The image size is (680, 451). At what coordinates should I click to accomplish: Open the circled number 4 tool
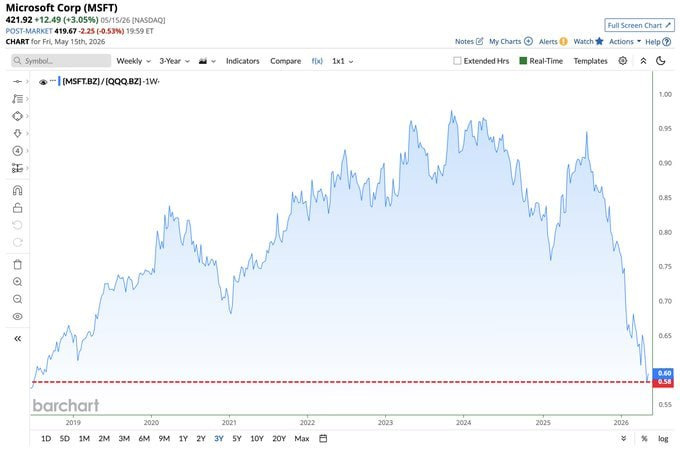[17, 151]
